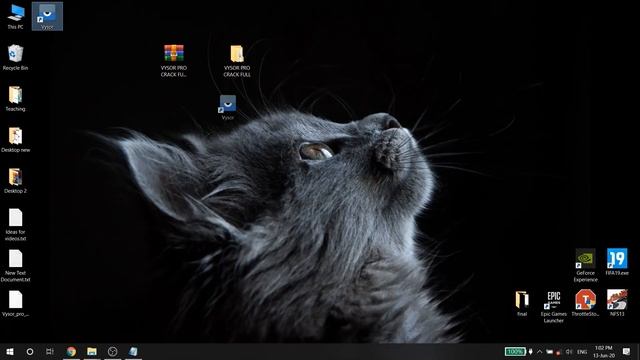640x360 pixels.
Task: Switch to Google Chrome in the taskbar
Action: pos(71,351)
